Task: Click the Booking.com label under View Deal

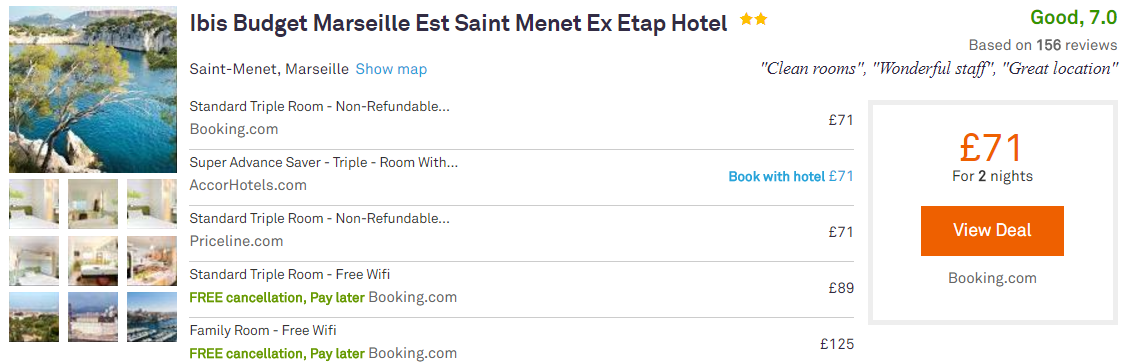Action: point(992,278)
